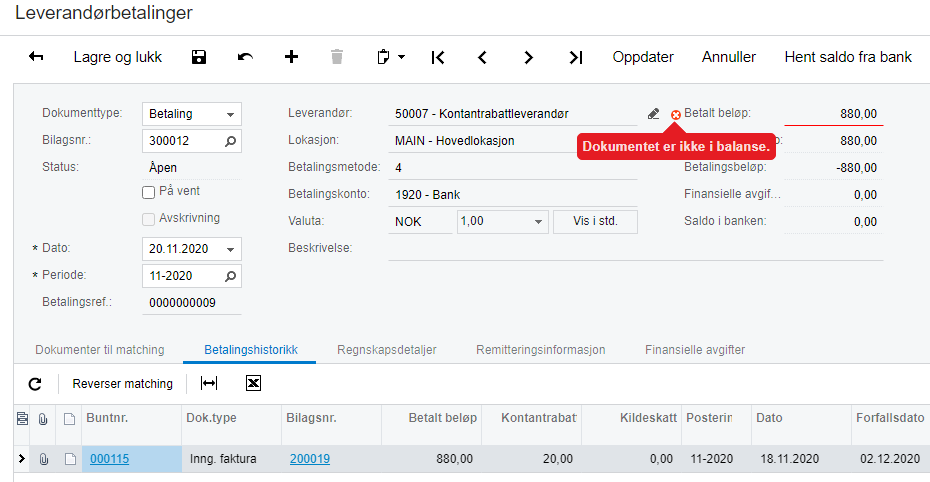Switch to Regnskapsdetaljer tab
Screen dimensions: 930x482
[387, 350]
